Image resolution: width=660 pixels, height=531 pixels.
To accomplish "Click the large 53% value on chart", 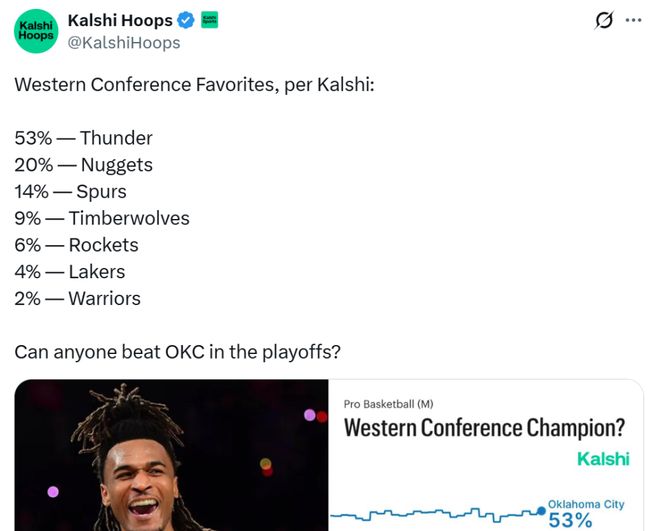I will [x=570, y=520].
